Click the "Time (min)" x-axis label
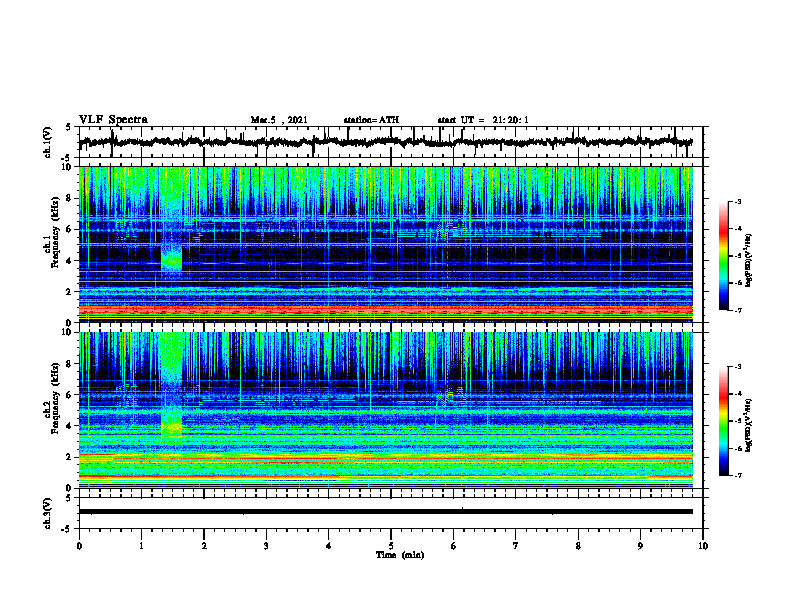 point(400,555)
